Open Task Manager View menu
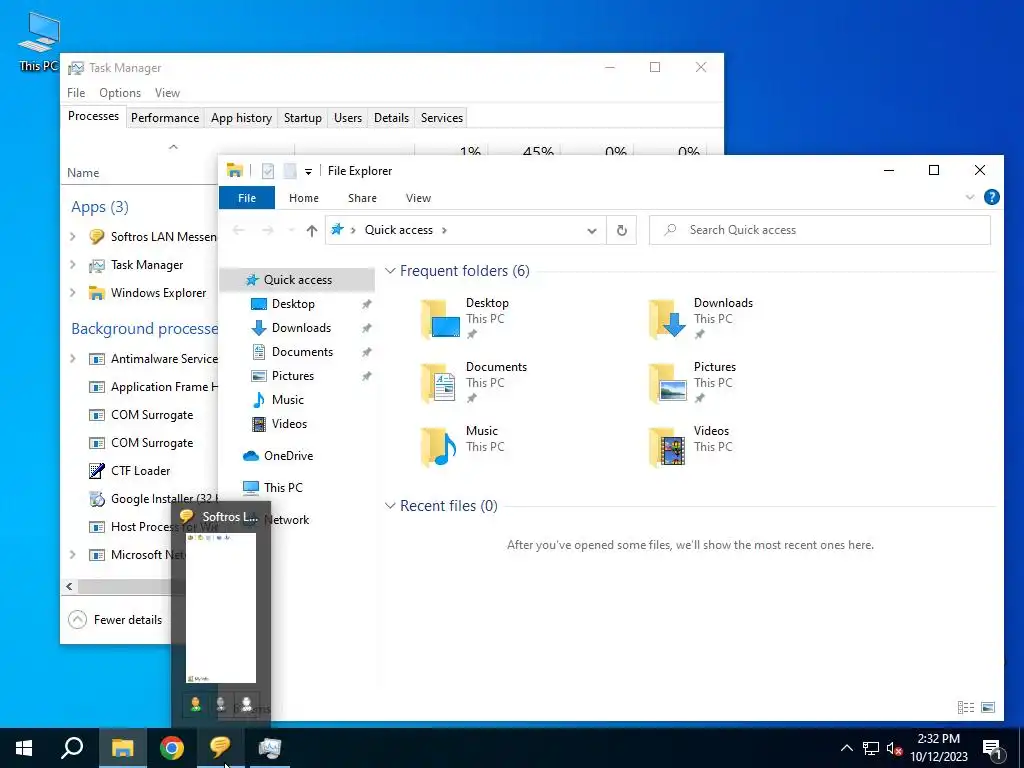Screen dimensions: 1024x768 167,93
